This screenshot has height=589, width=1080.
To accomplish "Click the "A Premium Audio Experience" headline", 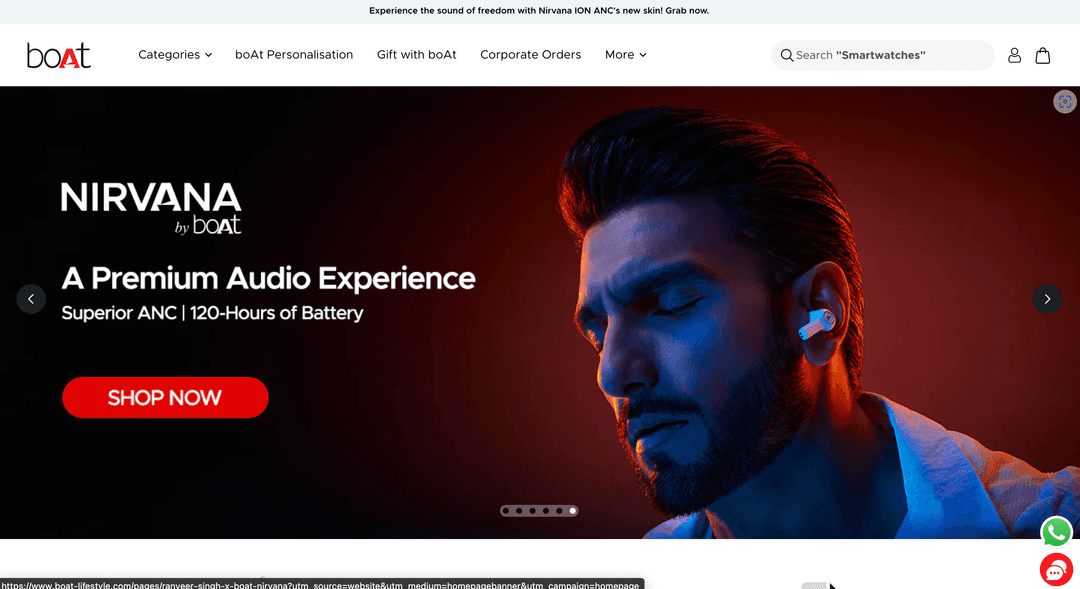I will coord(269,279).
